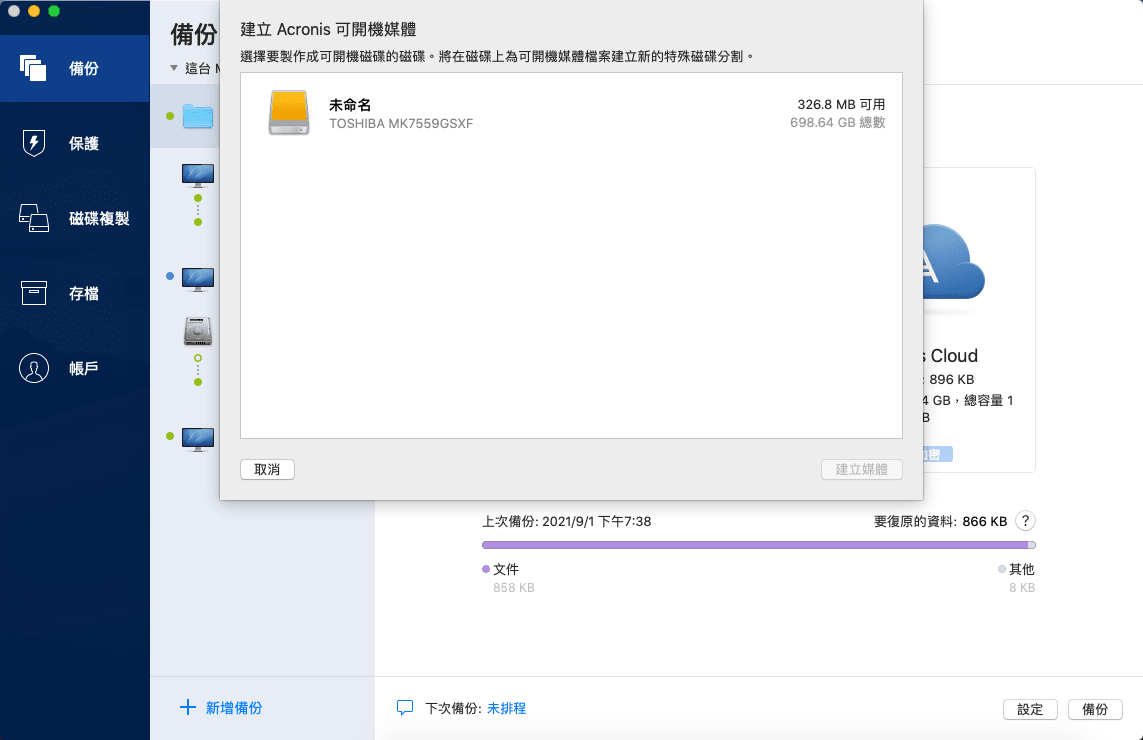Select the 未命名 drive entry

pos(572,113)
